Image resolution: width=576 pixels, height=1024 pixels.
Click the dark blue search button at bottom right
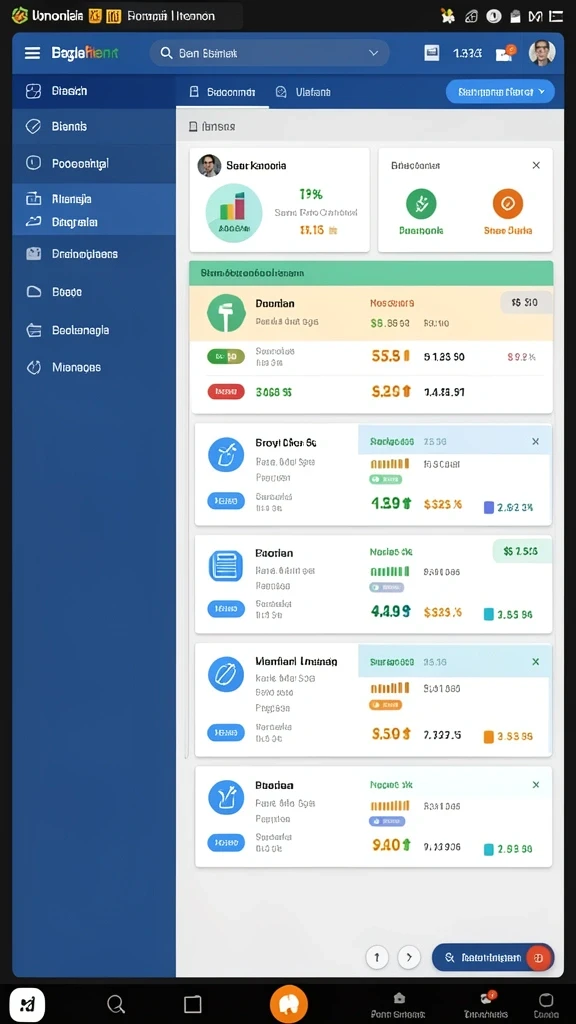pos(493,957)
